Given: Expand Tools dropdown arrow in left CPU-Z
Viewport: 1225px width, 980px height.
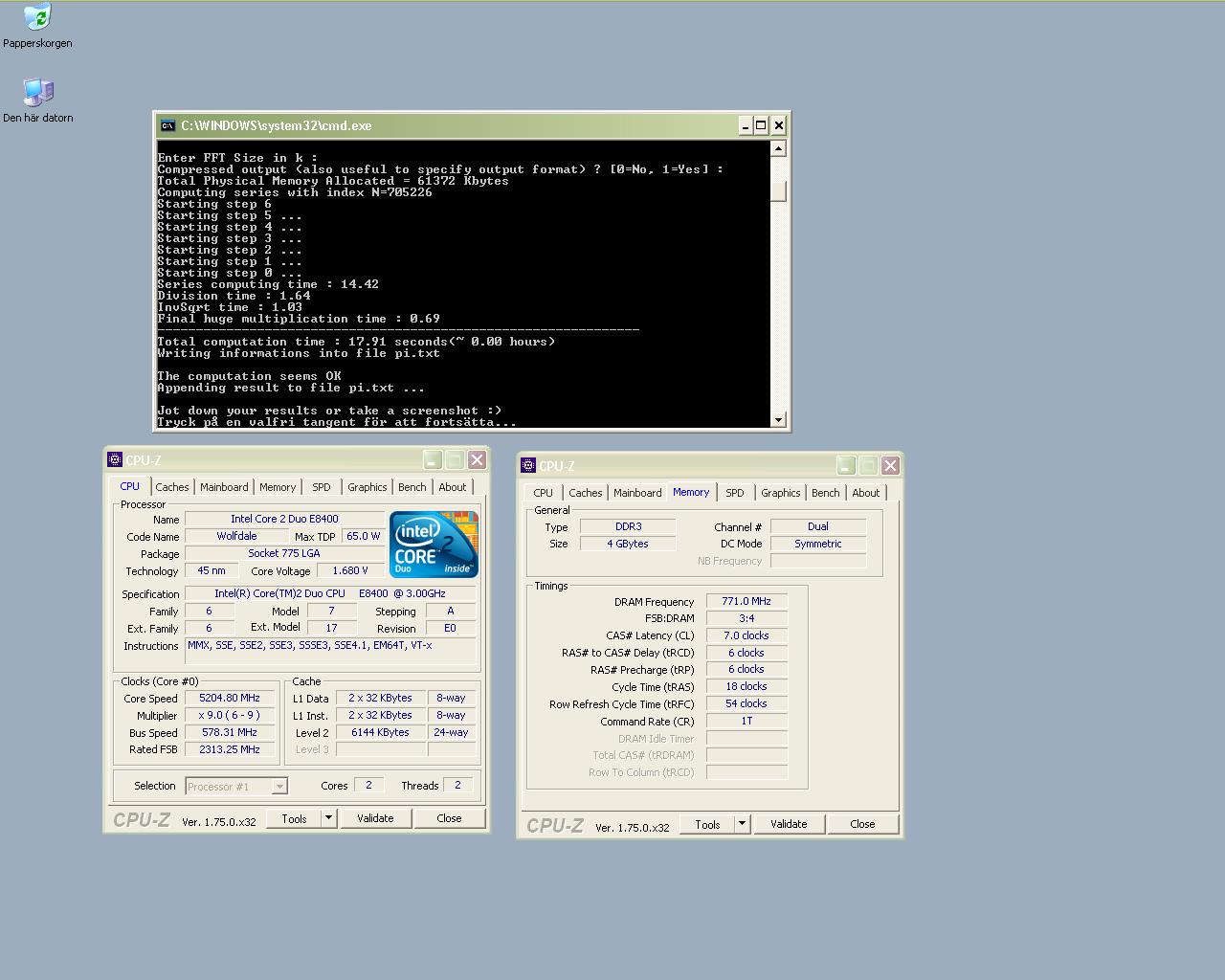Looking at the screenshot, I should [328, 818].
